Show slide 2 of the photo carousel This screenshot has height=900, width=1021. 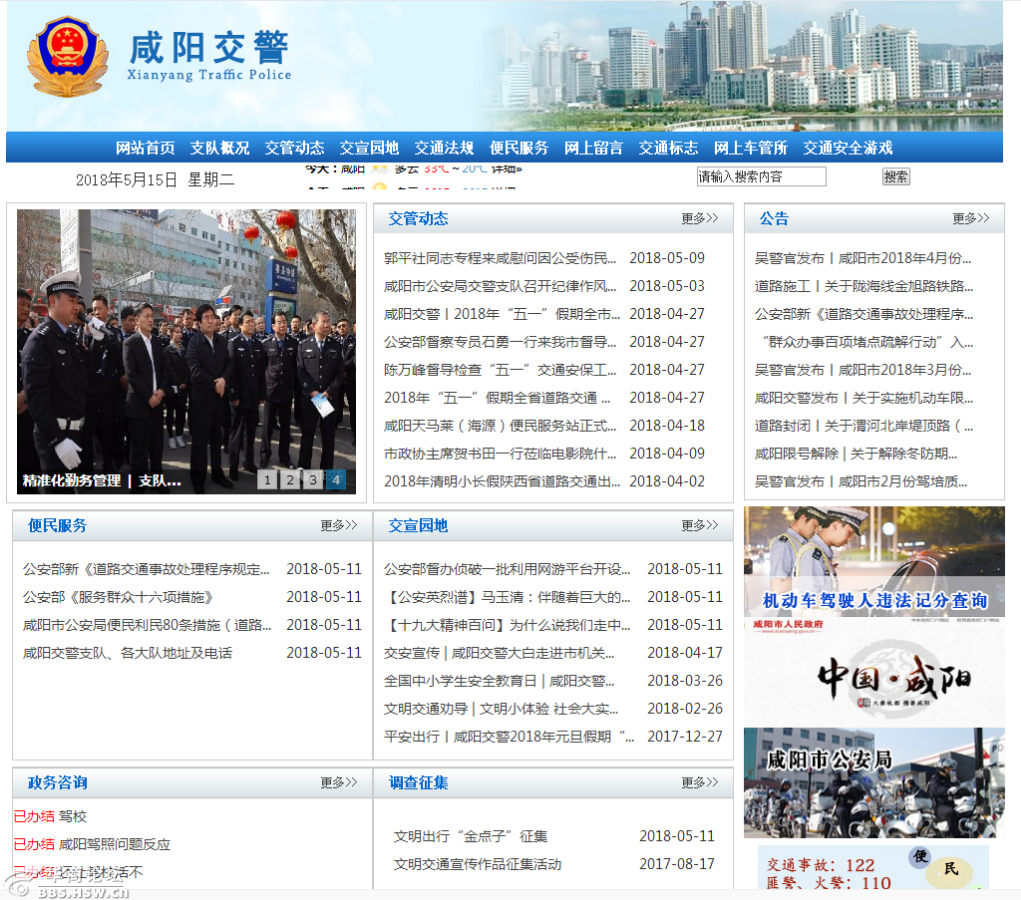pos(290,480)
